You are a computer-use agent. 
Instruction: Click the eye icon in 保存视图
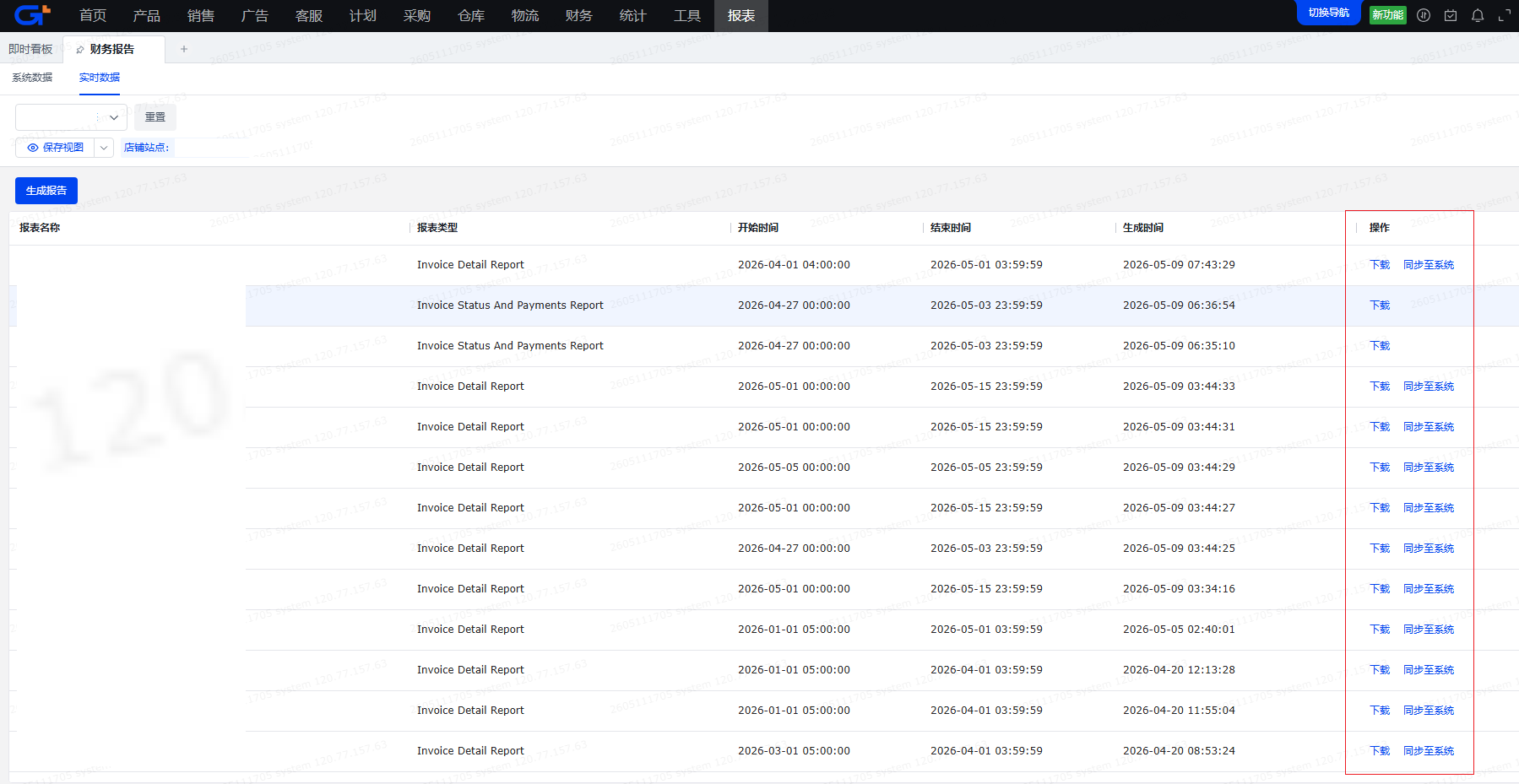point(33,148)
